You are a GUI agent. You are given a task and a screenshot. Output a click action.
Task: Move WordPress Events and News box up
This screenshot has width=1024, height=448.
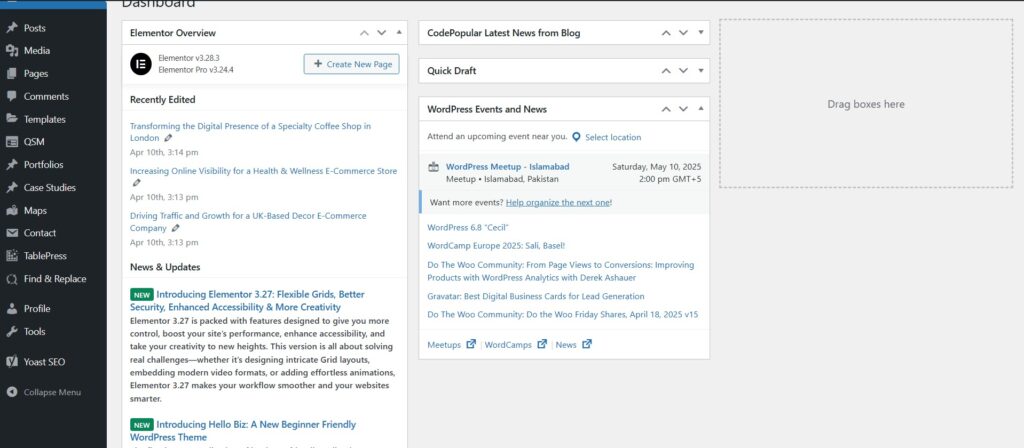666,109
